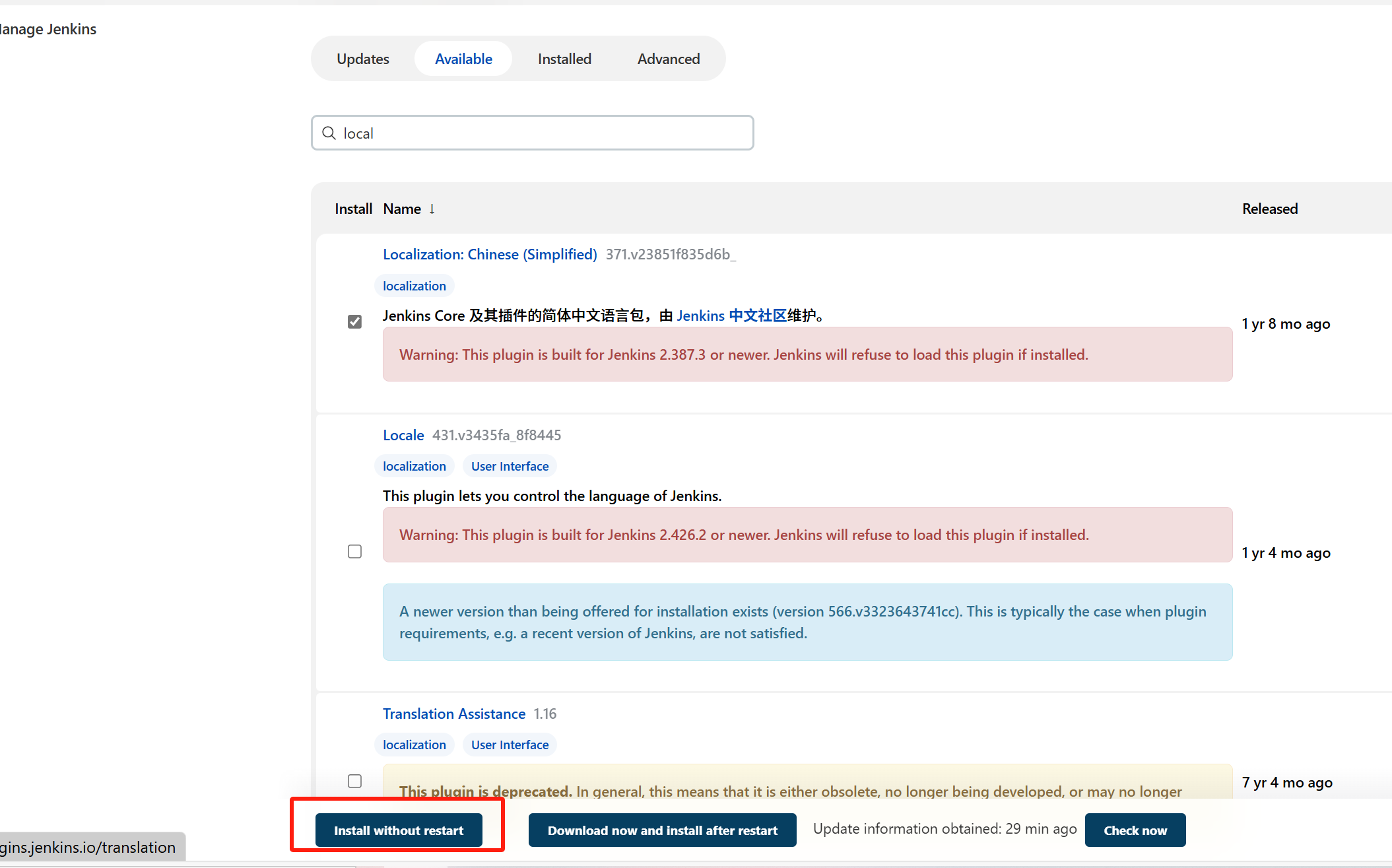Open Localization: Chinese (Simplified) plugin link

(490, 255)
